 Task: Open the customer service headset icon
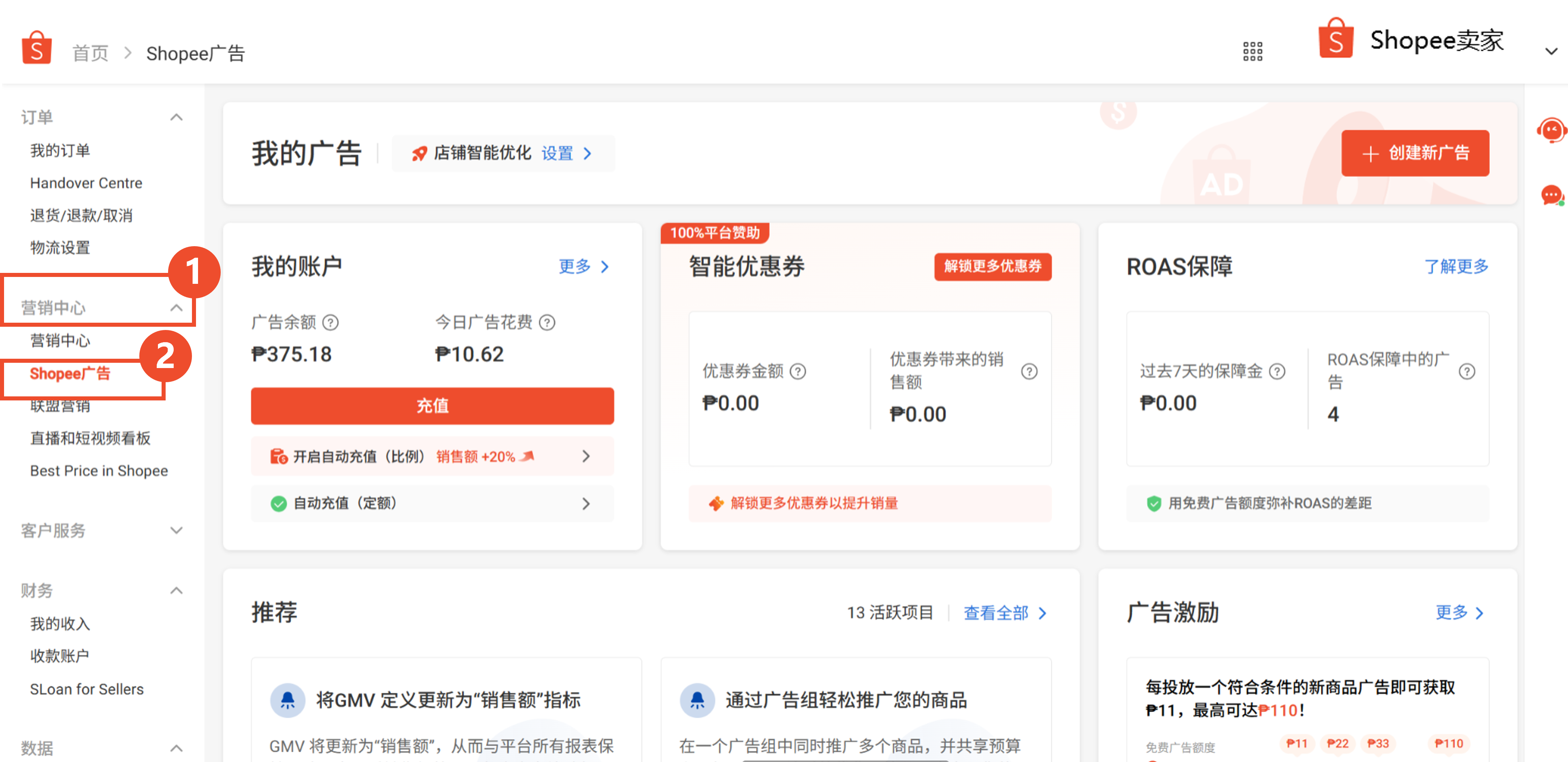(1551, 130)
